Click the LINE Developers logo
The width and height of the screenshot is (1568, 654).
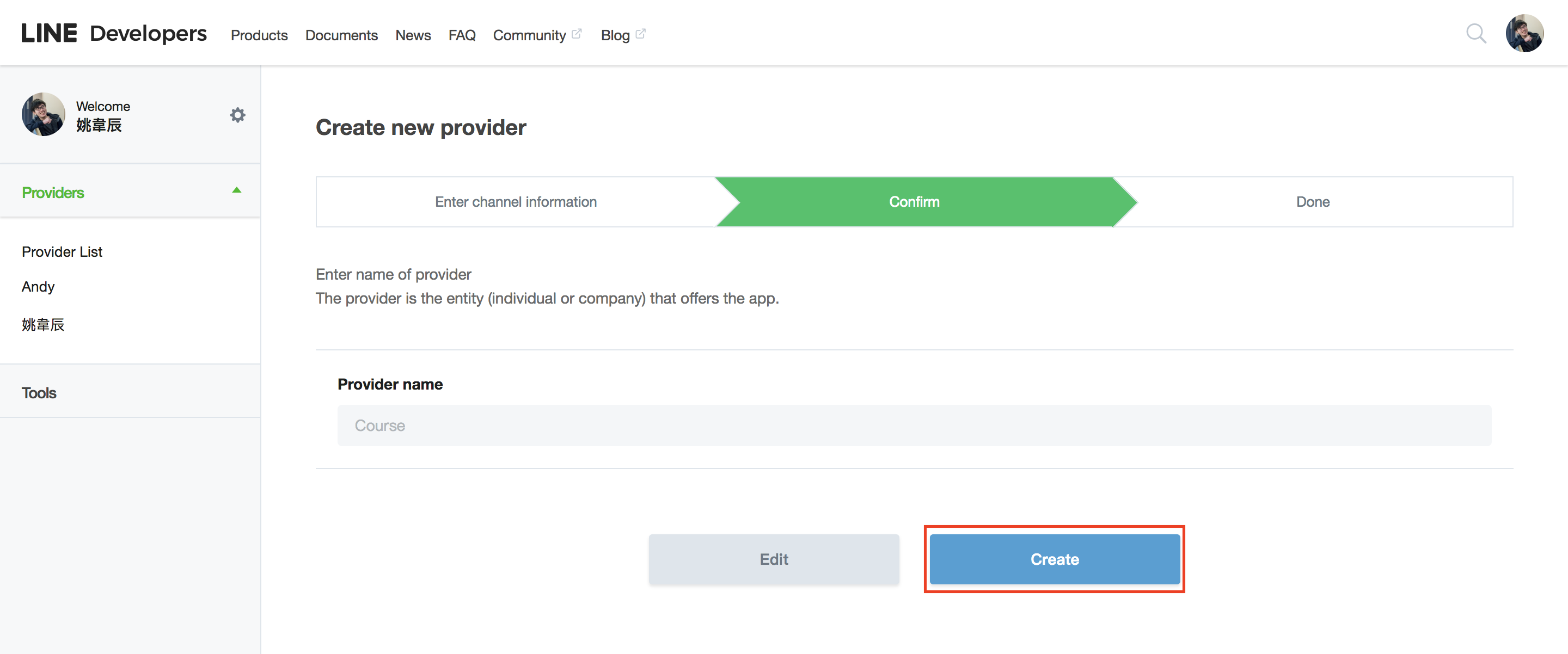coord(114,33)
